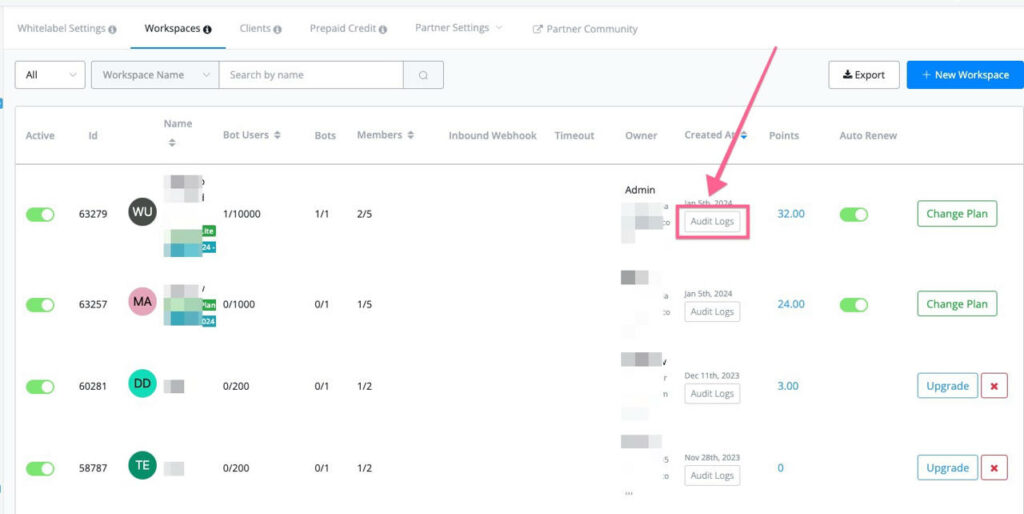
Task: Click the MA workspace avatar
Action: click(x=143, y=301)
